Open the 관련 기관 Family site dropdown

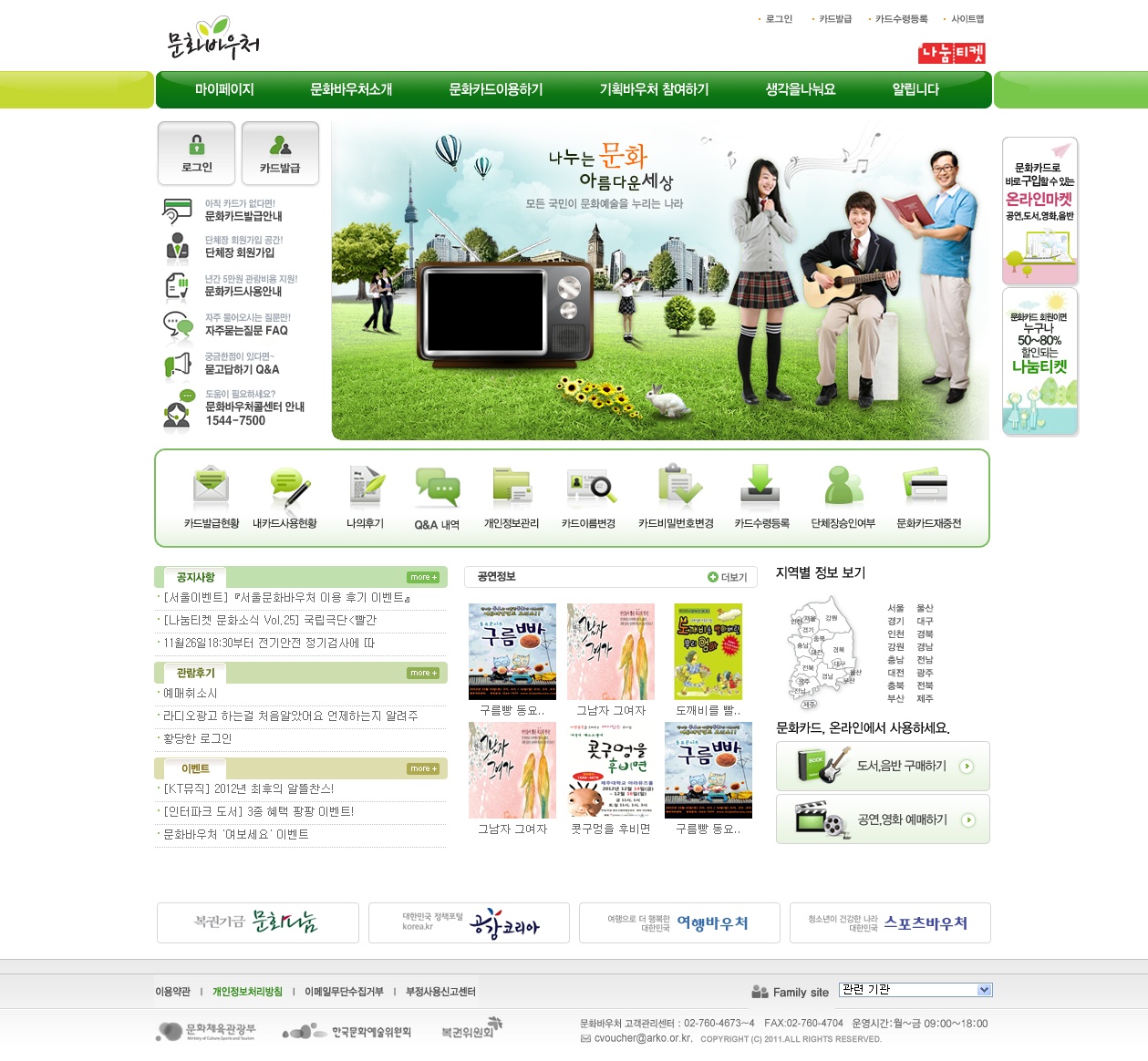click(915, 989)
